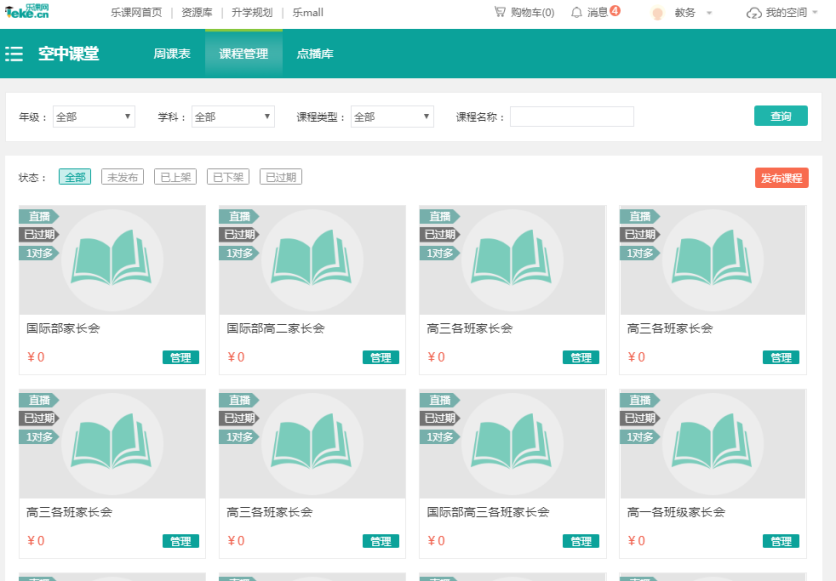Image resolution: width=836 pixels, height=581 pixels.
Task: Click the book icon on 国际部高三各班家长会 card
Action: click(x=511, y=441)
